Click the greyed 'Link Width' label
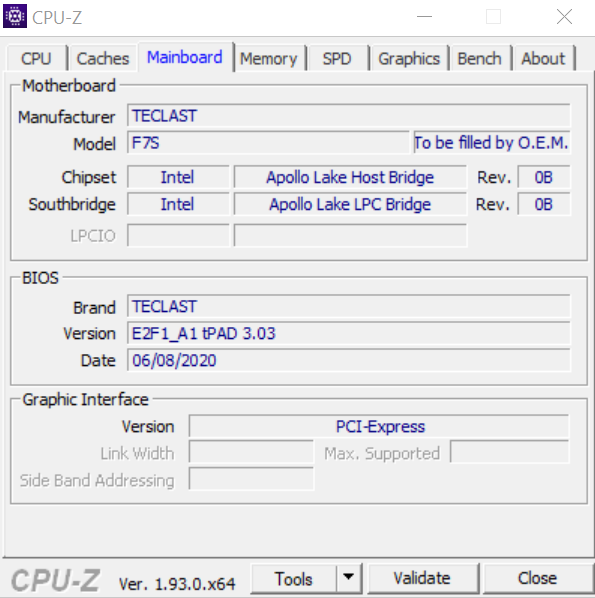 click(x=137, y=453)
